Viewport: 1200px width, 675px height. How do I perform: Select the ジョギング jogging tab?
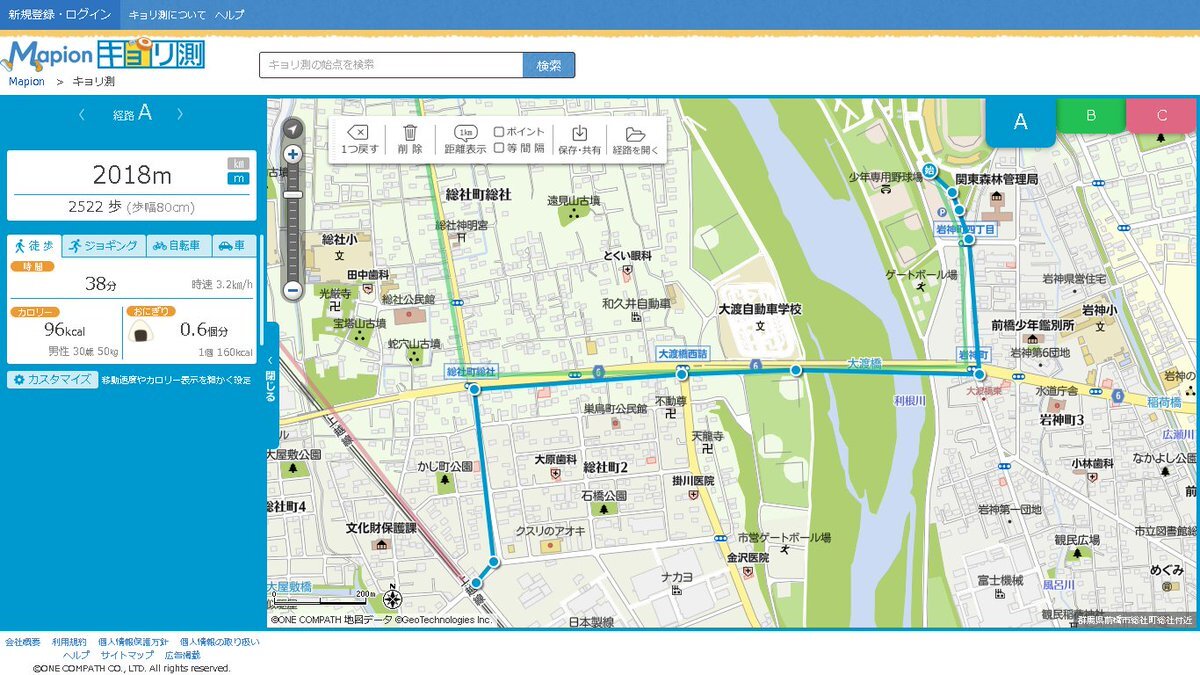[104, 246]
